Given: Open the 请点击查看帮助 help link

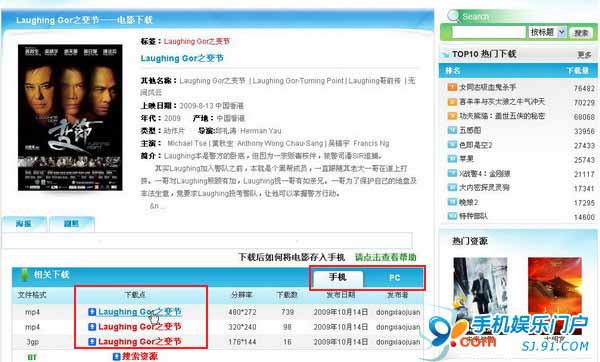Looking at the screenshot, I should click(x=385, y=257).
